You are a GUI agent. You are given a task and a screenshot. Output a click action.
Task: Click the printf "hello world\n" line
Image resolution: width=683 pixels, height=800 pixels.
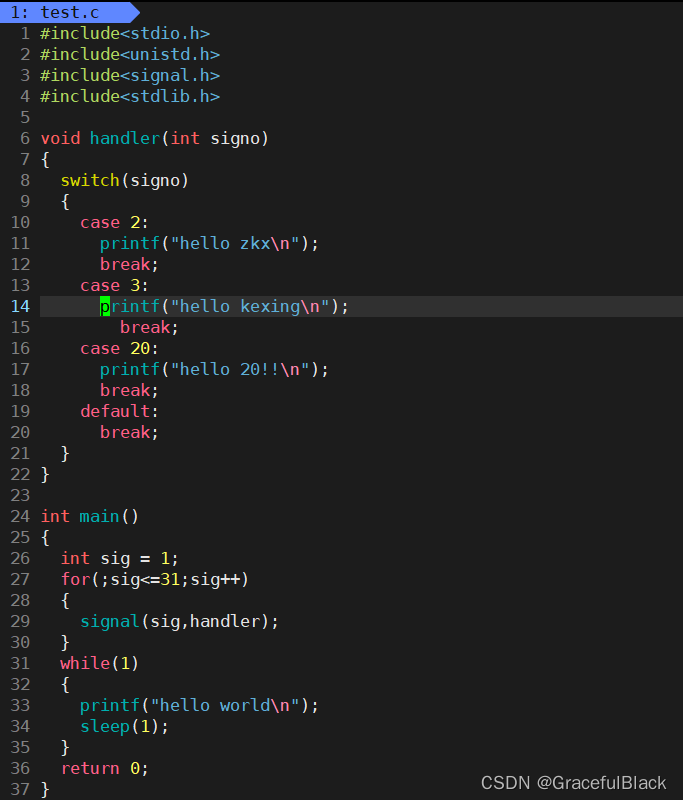pyautogui.click(x=199, y=706)
